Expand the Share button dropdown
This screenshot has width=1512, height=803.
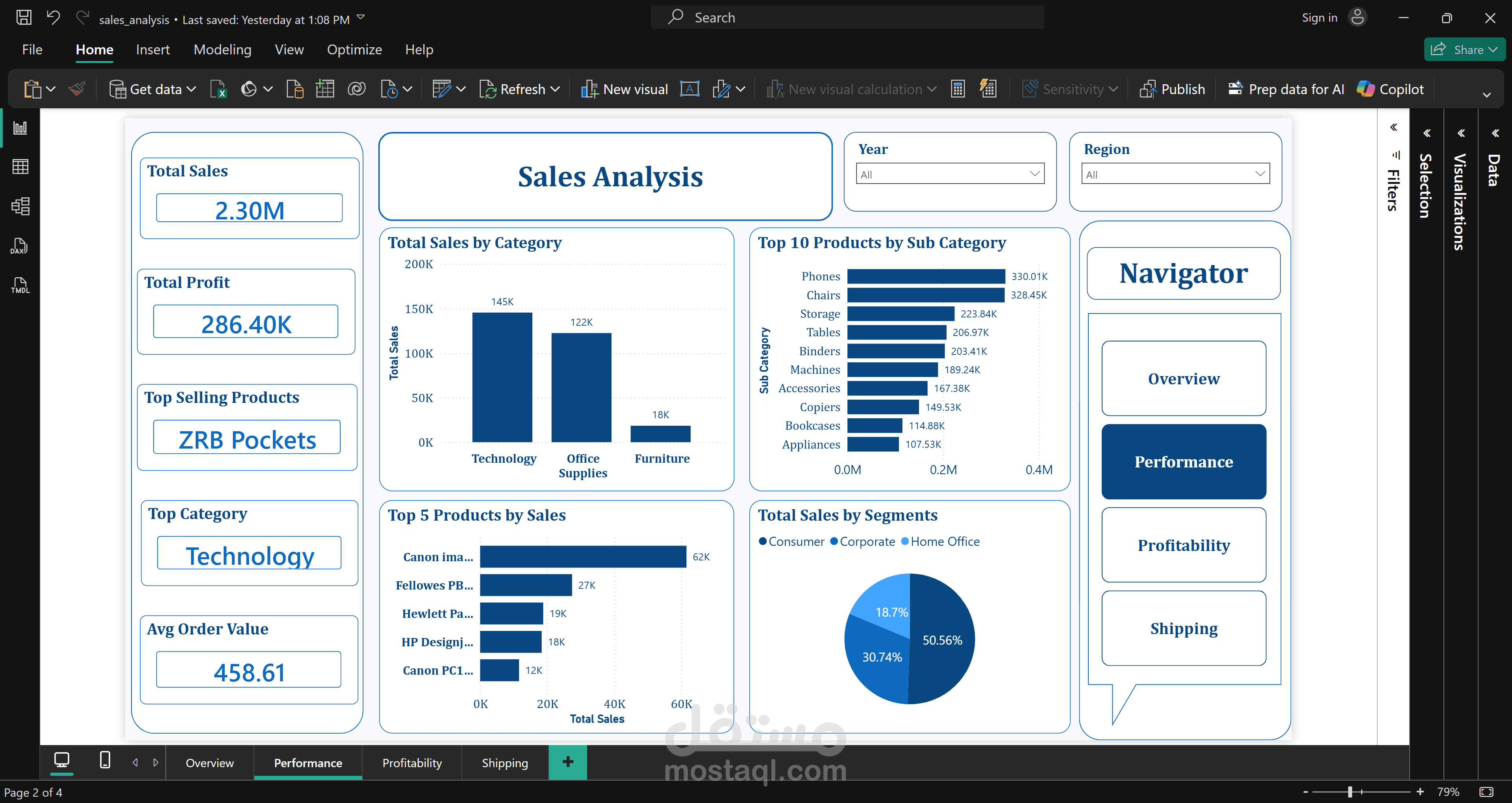coord(1493,50)
